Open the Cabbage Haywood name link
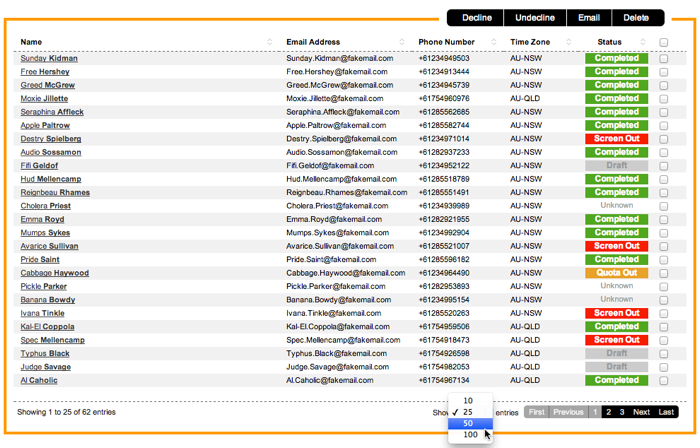Screen dimensions: 700x448 tap(55, 273)
